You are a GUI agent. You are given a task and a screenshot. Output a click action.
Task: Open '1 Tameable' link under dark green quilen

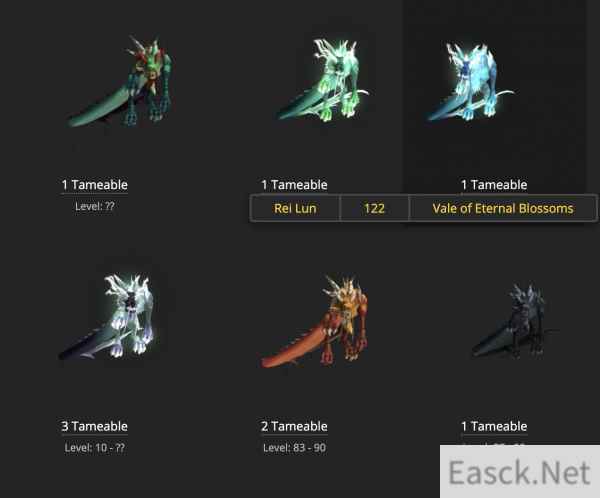tap(95, 185)
